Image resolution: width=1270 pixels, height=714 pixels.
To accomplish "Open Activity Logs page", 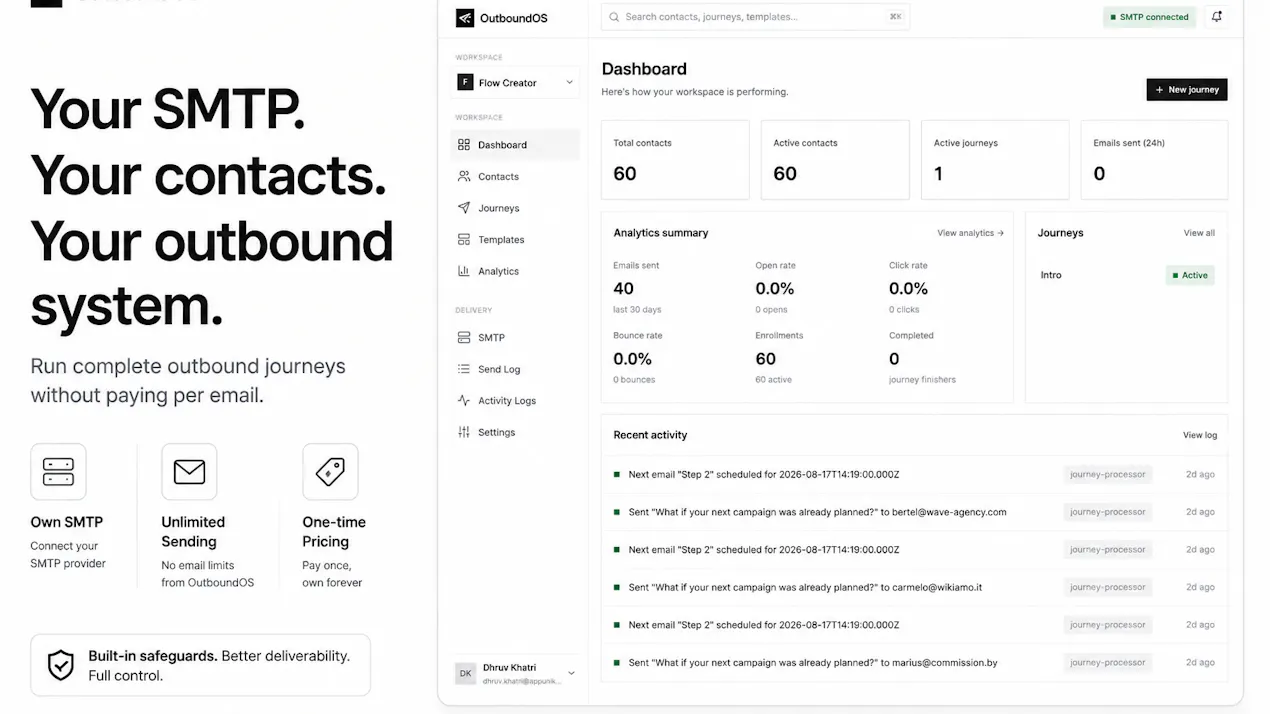I will [x=515, y=401].
